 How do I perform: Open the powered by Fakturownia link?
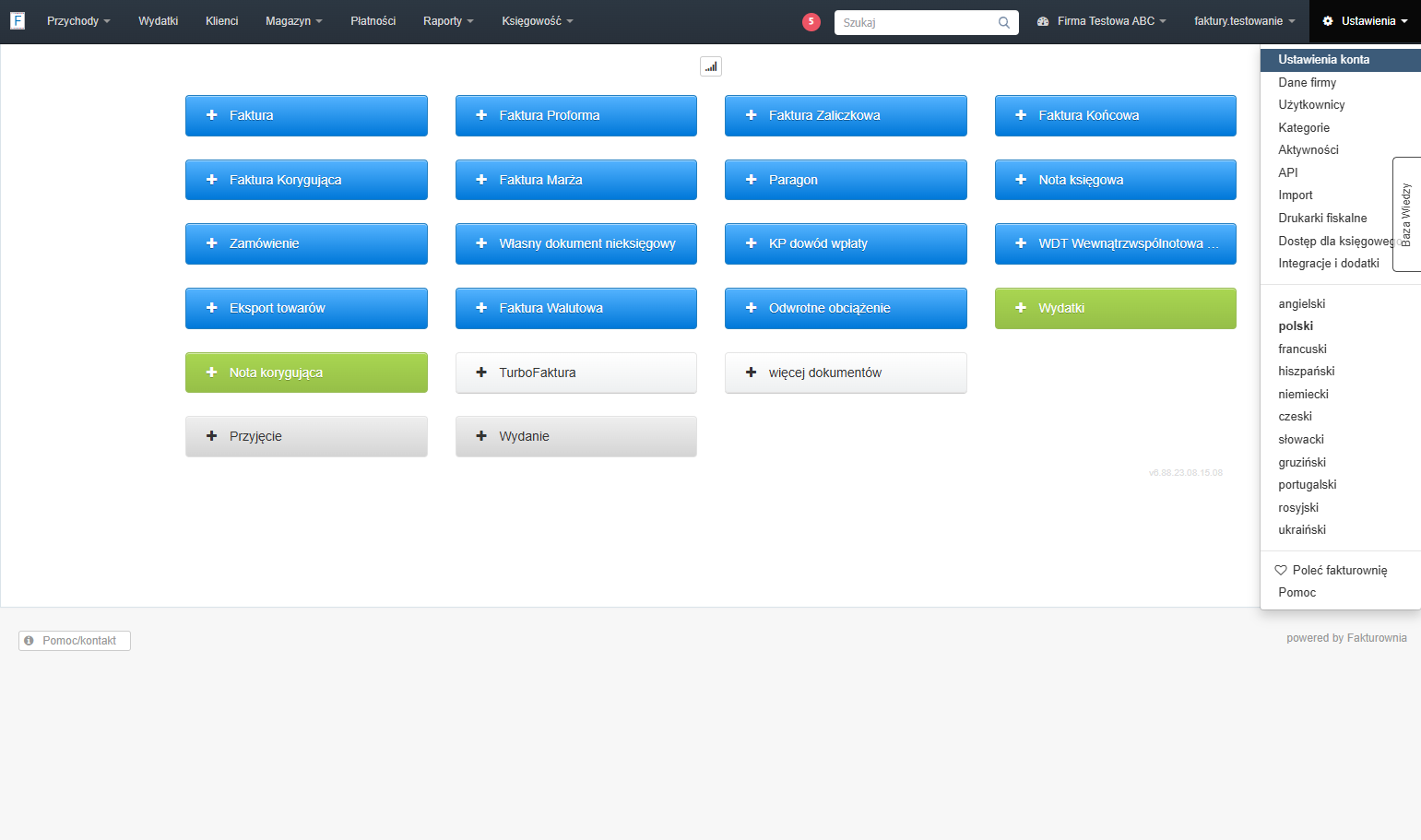(x=1346, y=638)
